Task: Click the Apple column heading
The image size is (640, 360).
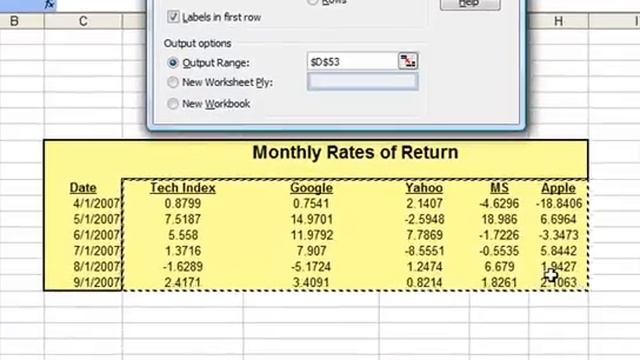Action: [558, 188]
